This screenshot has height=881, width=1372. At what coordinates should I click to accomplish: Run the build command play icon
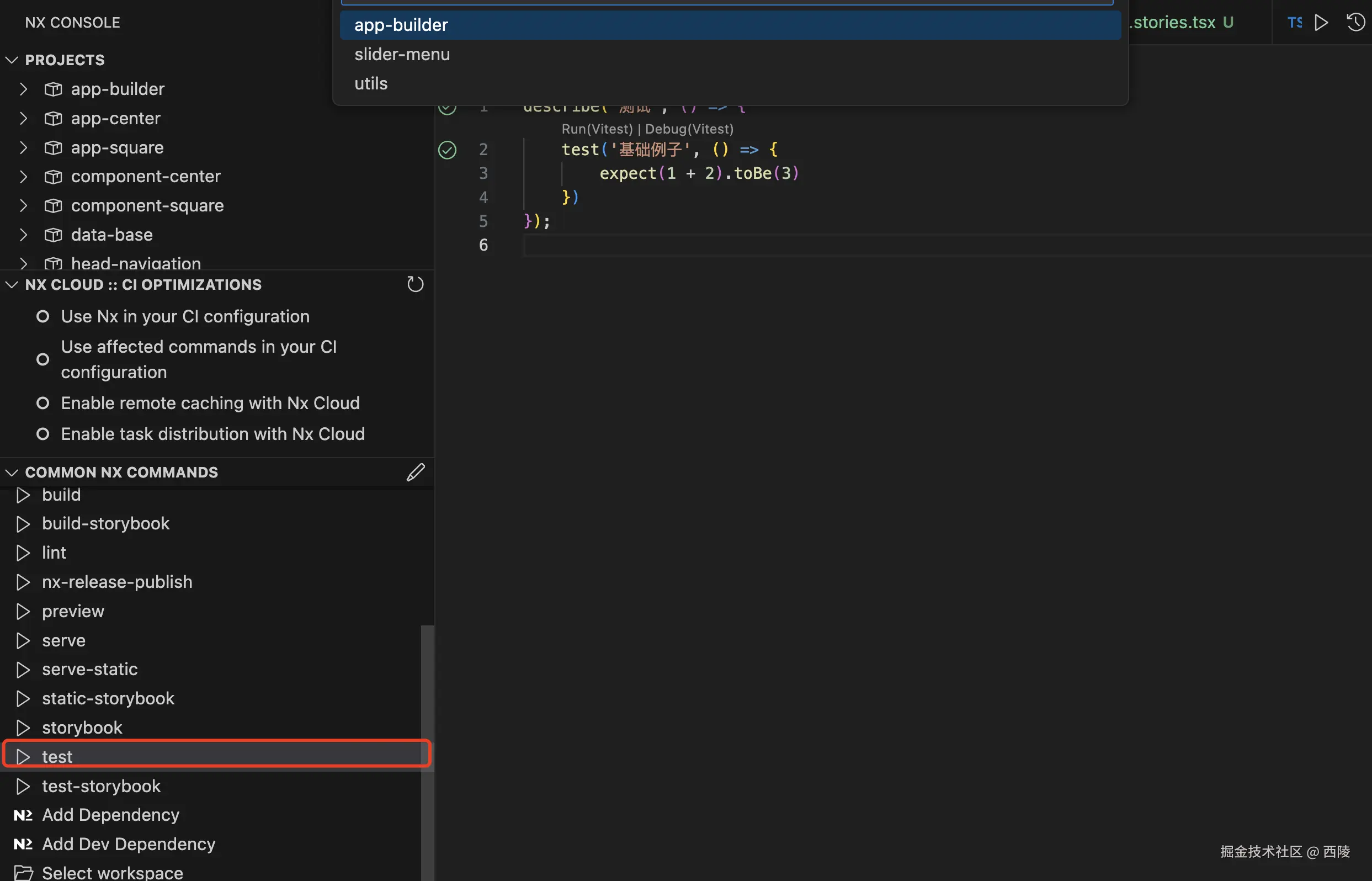pyautogui.click(x=23, y=495)
